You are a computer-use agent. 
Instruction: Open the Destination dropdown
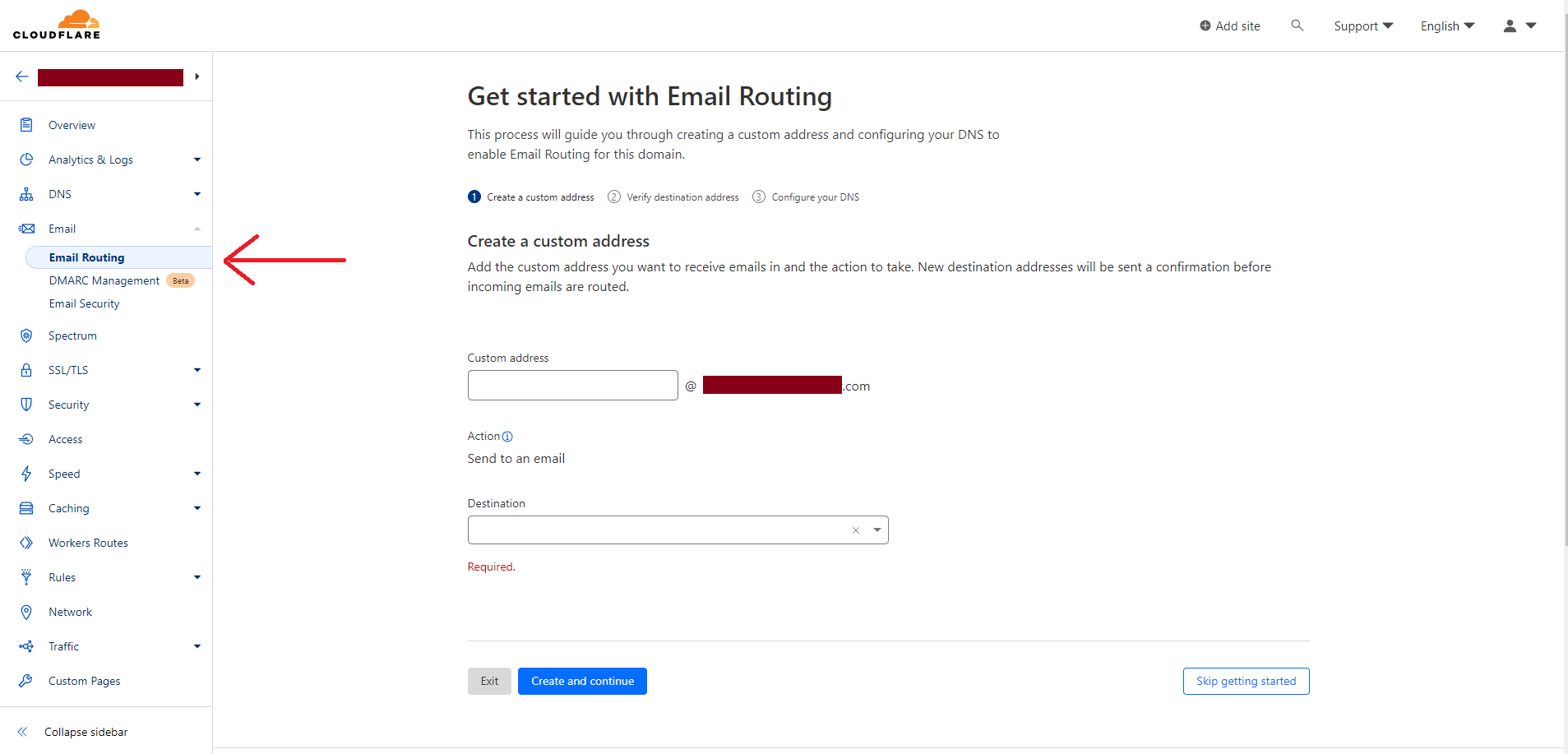(x=877, y=530)
